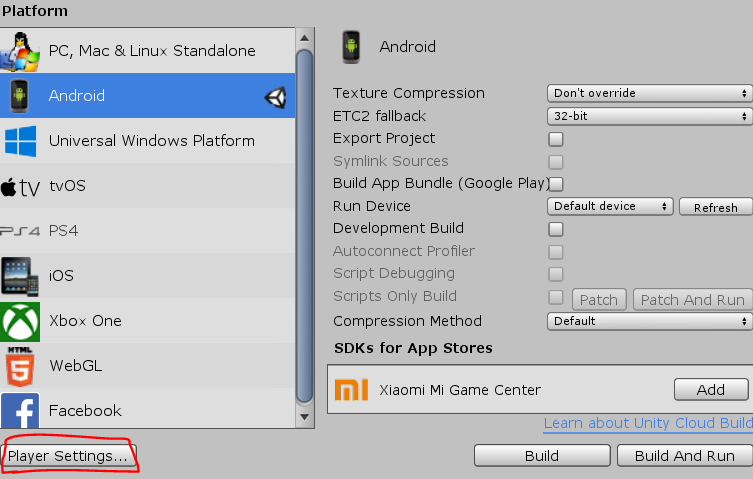Enable Build App Bundle (Google Play) checkbox
The image size is (753, 479).
pyautogui.click(x=556, y=184)
